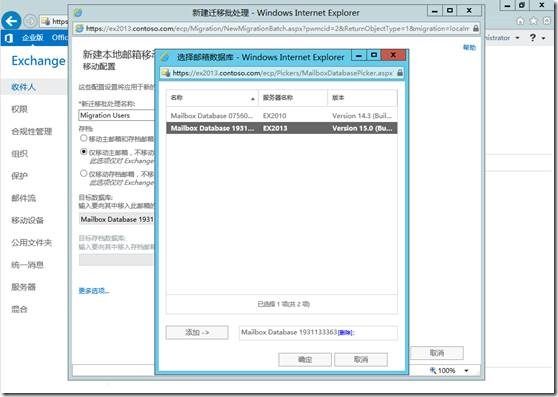The width and height of the screenshot is (558, 397).
Task: Click target database field Mailbox Database 1931
Action: 117,219
